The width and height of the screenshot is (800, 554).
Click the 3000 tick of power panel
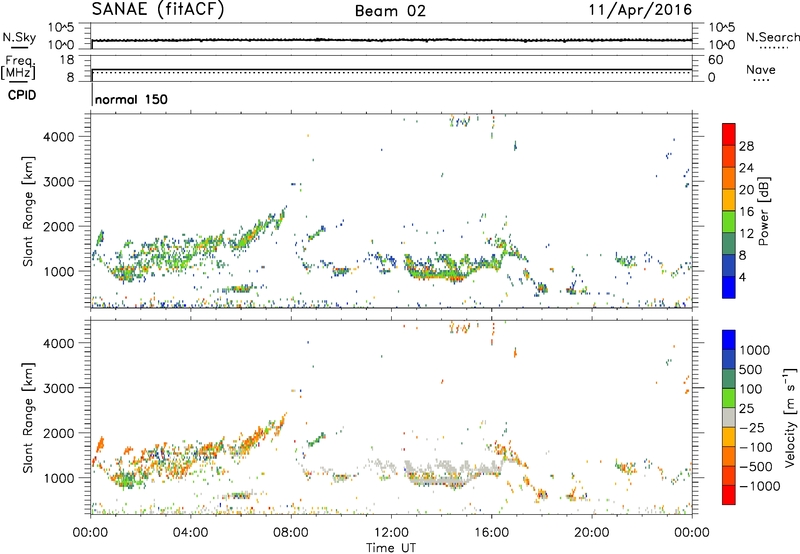coord(59,182)
